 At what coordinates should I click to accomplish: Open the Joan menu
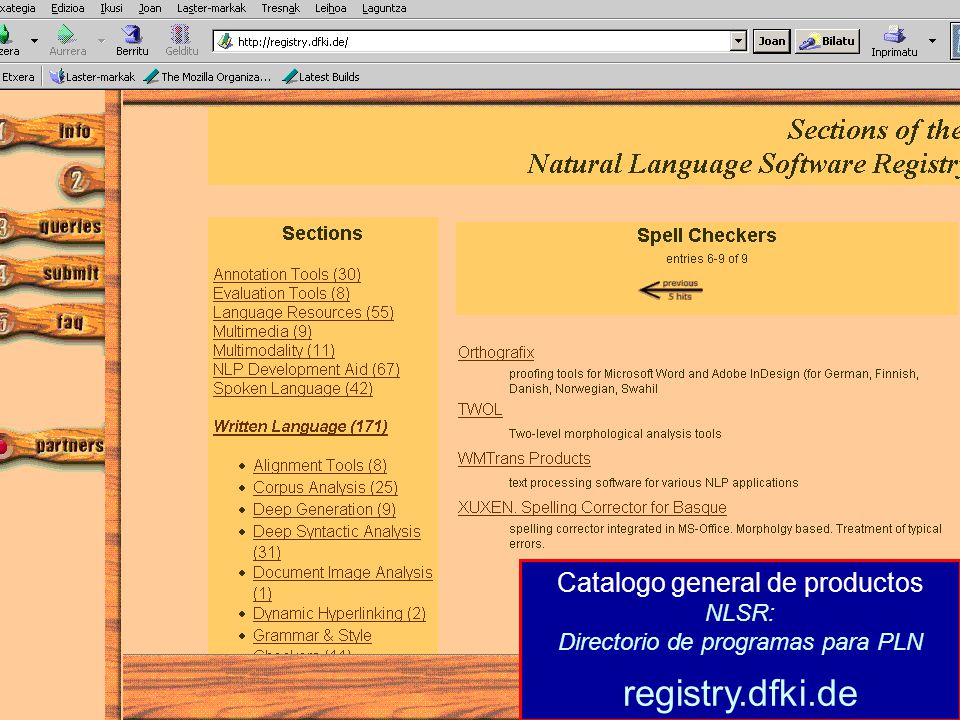click(150, 8)
